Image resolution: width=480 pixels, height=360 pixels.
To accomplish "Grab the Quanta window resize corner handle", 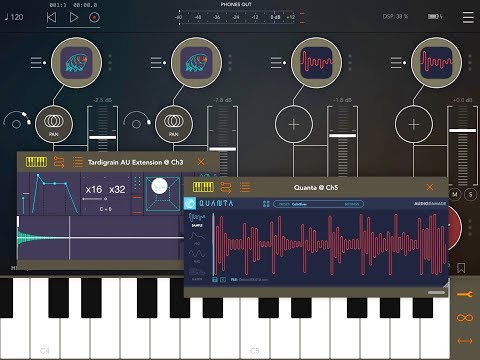I will 445,284.
